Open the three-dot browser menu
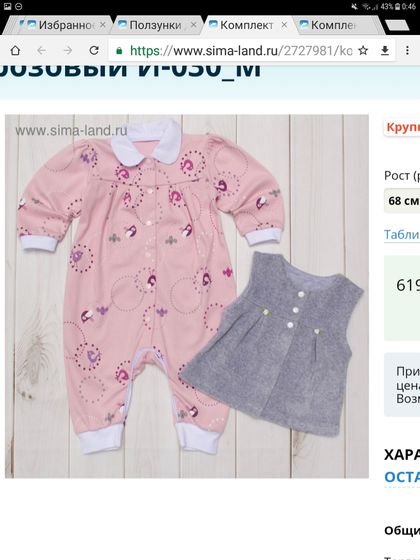The image size is (420, 560). click(407, 50)
